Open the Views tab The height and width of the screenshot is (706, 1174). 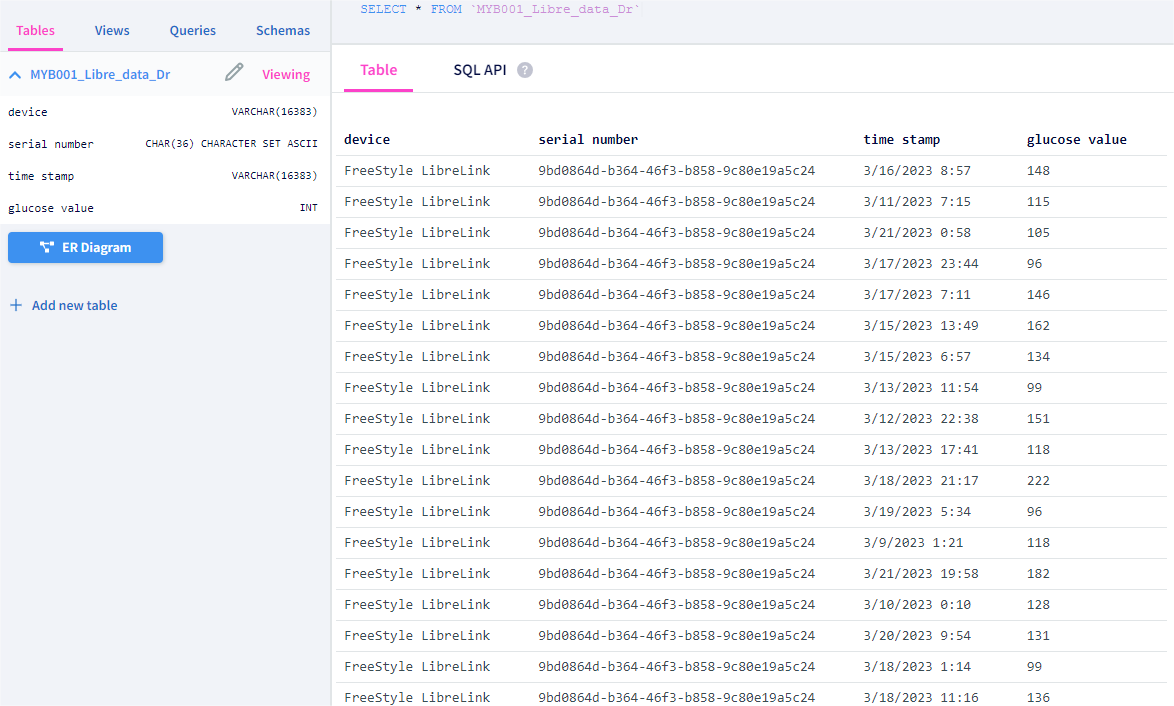click(112, 30)
